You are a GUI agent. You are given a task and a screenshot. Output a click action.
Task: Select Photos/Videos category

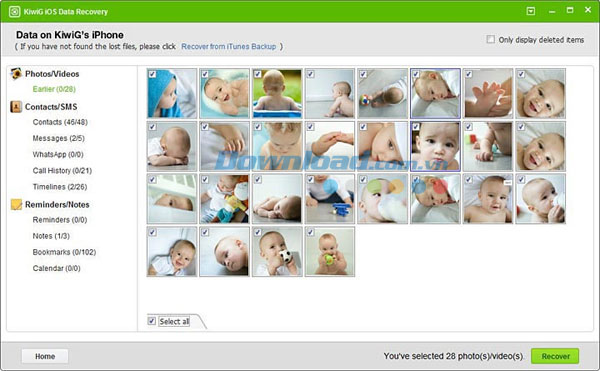tap(52, 74)
